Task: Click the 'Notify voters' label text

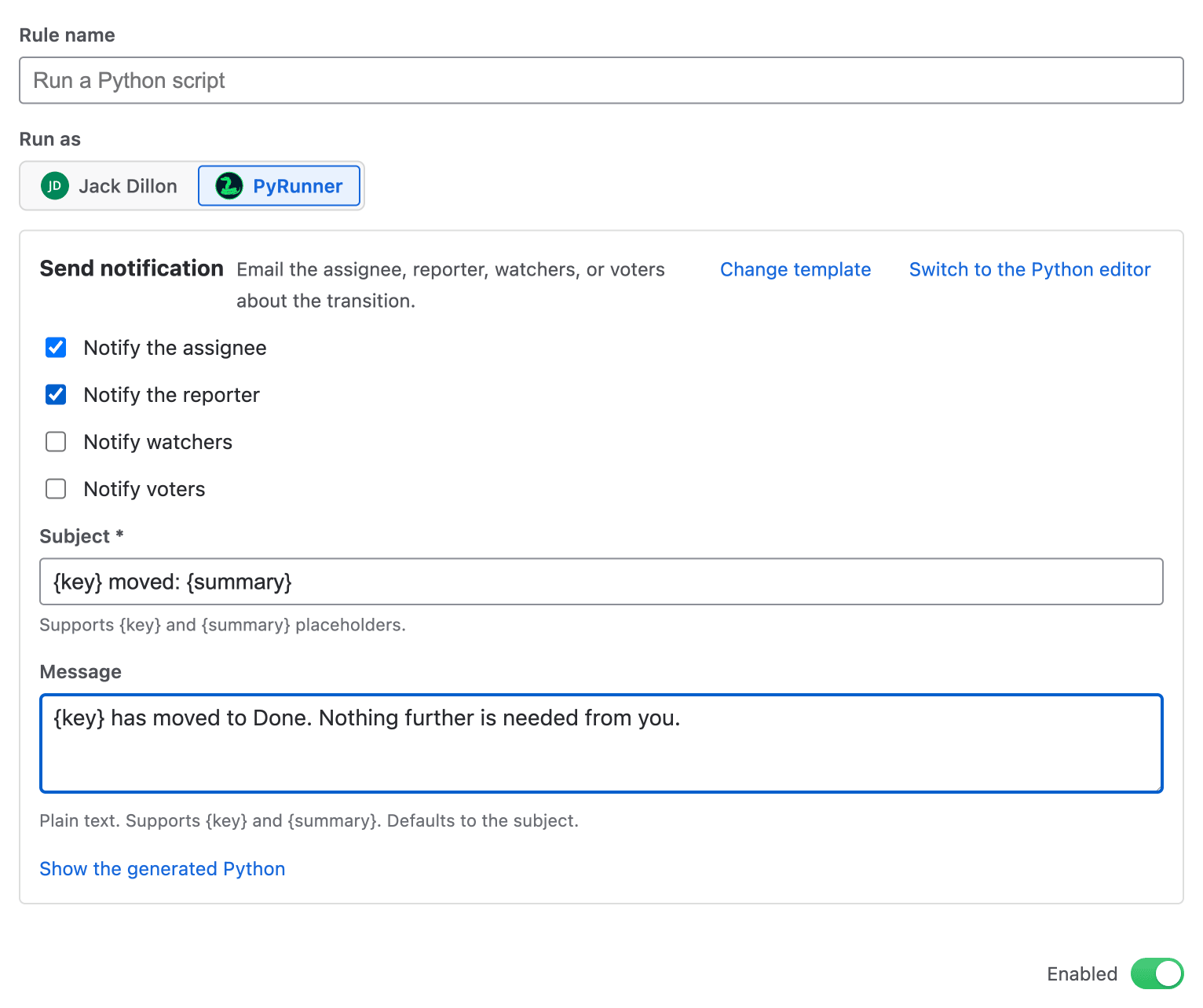Action: click(144, 489)
